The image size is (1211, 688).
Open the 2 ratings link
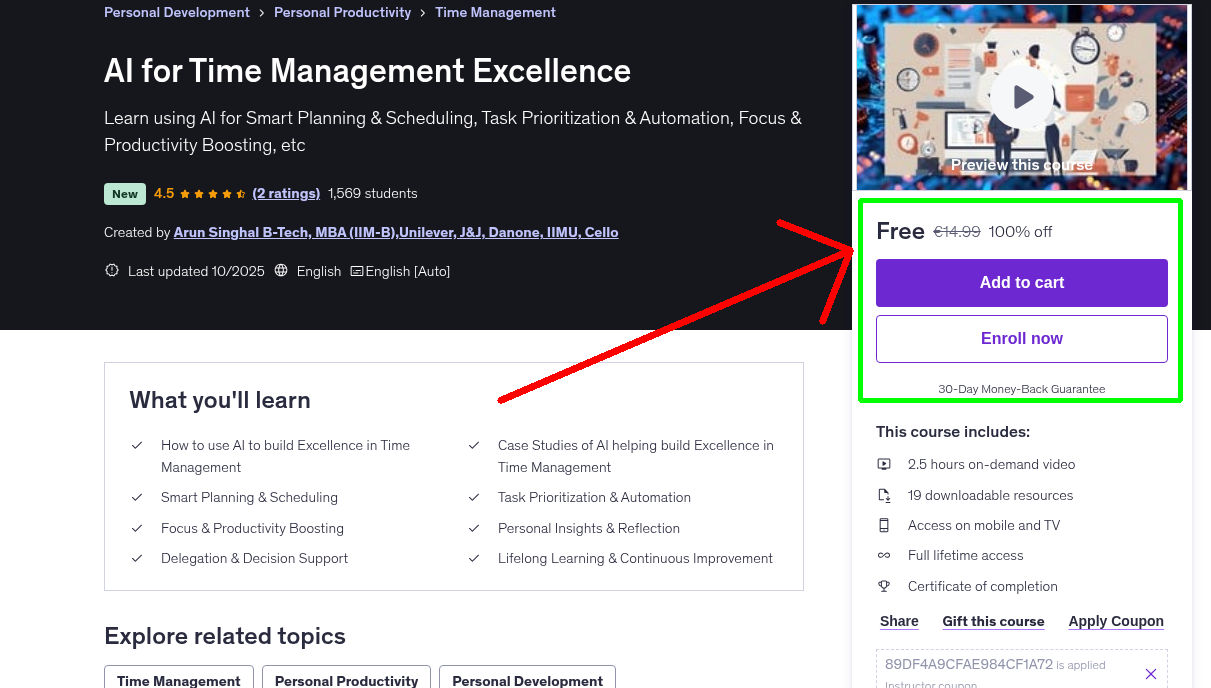tap(286, 193)
